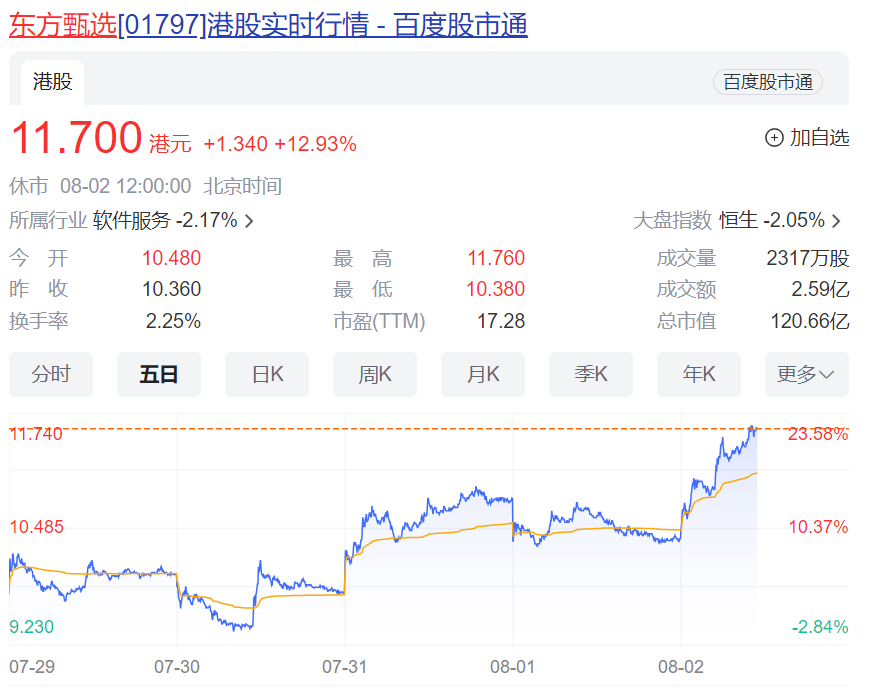Click the 加自选 label text
The image size is (877, 690).
pyautogui.click(x=819, y=138)
